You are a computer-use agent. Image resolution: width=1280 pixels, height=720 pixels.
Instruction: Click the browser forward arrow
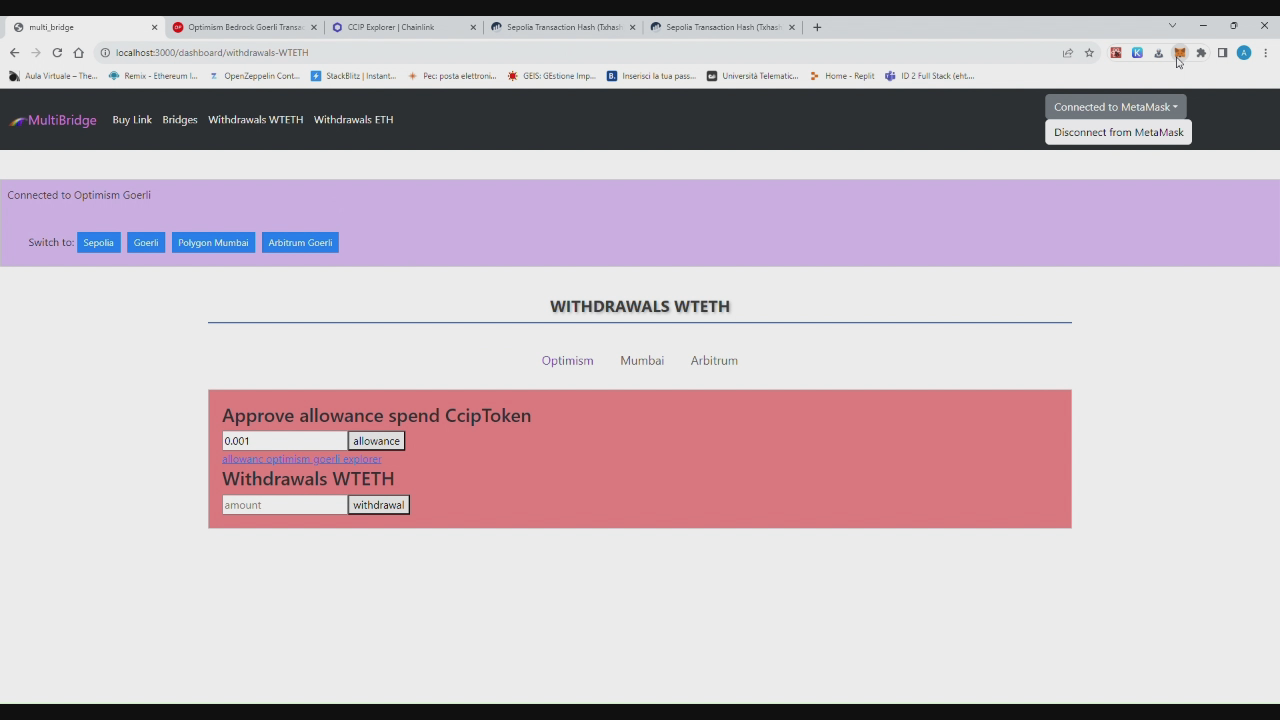click(36, 53)
